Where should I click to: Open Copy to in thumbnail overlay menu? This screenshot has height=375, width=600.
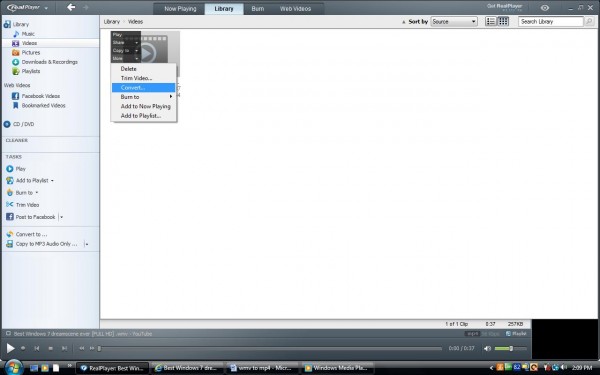[126, 51]
